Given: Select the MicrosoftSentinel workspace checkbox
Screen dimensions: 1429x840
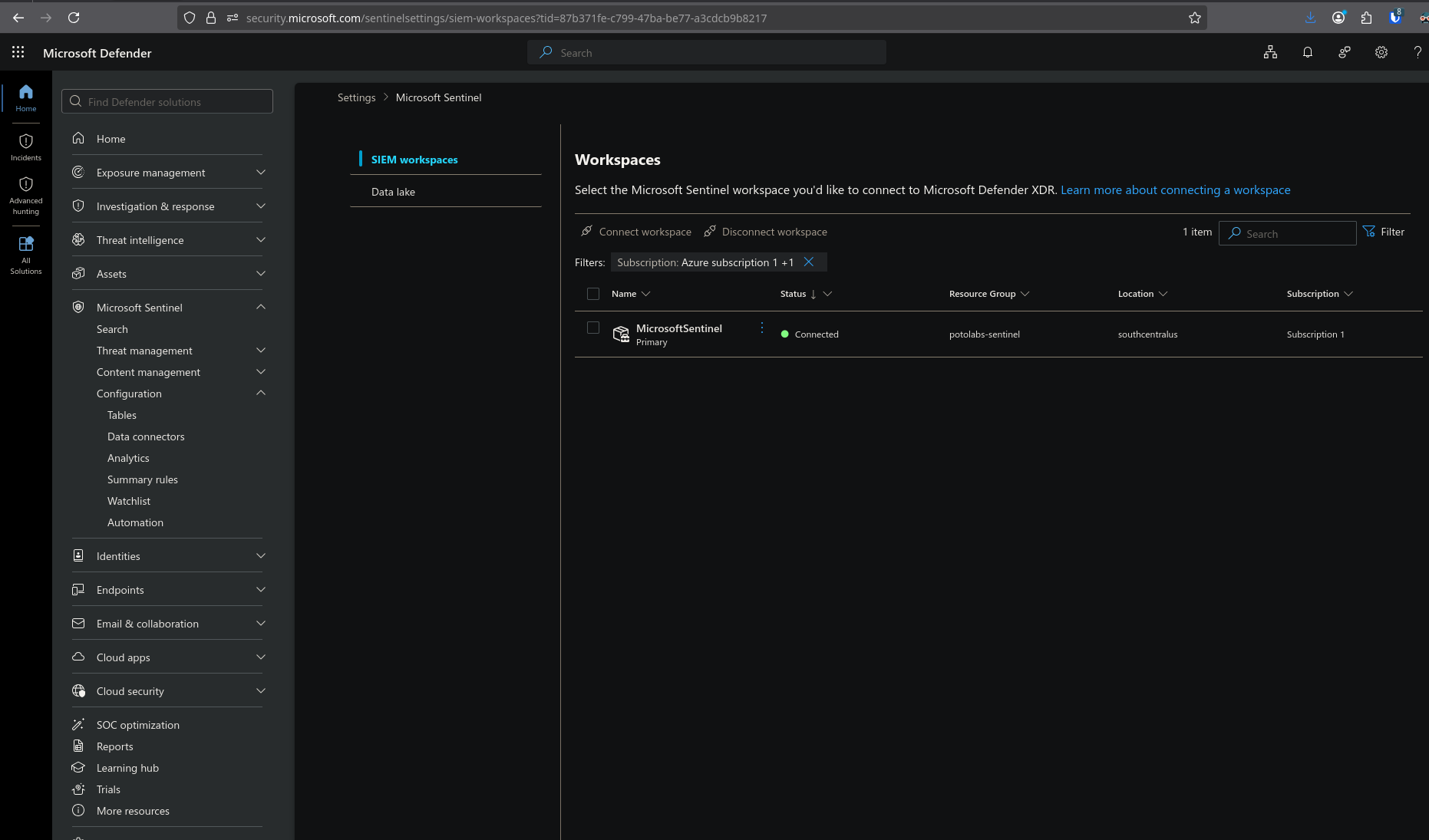Looking at the screenshot, I should 593,328.
